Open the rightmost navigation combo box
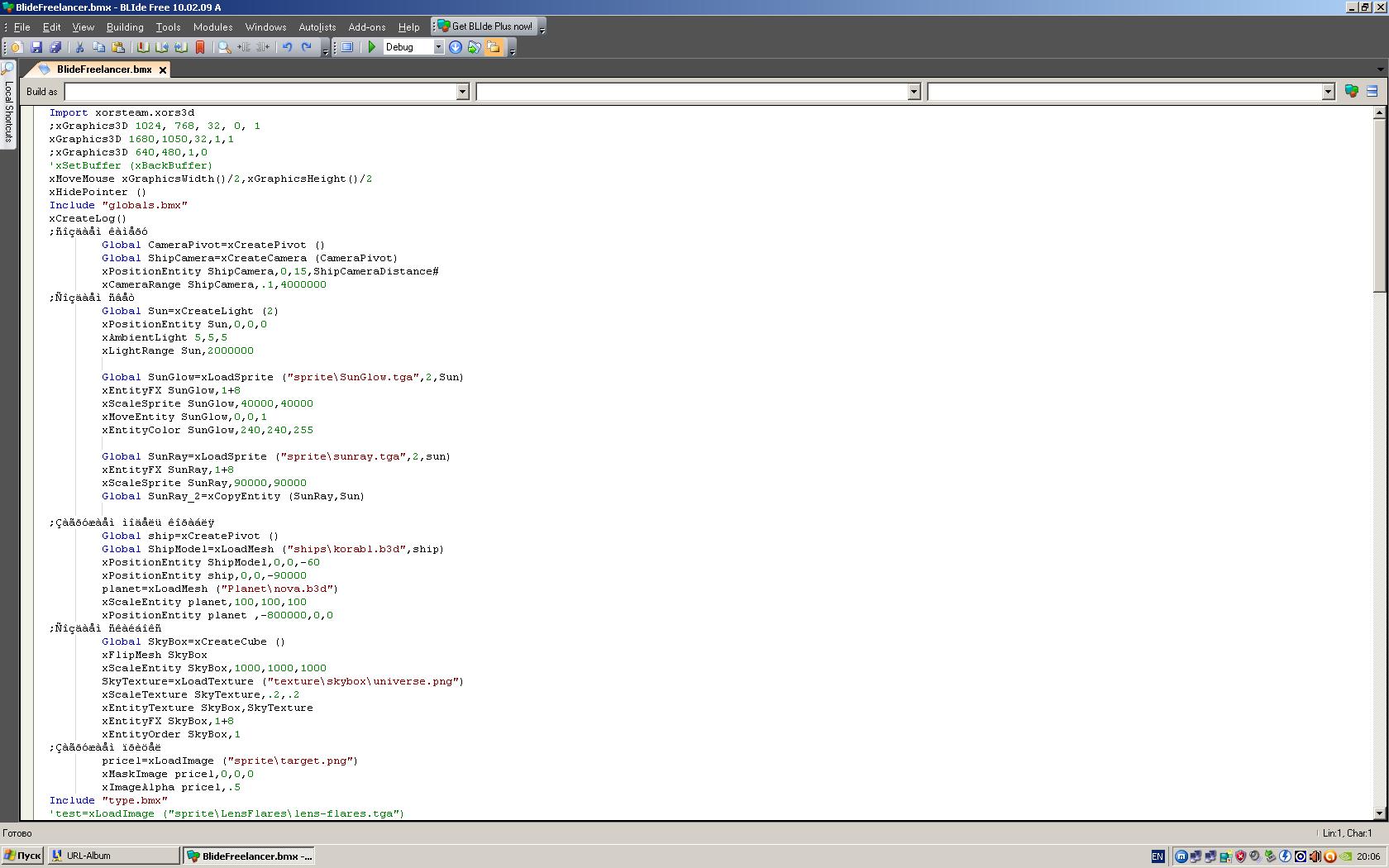This screenshot has height=868, width=1389. point(1328,92)
